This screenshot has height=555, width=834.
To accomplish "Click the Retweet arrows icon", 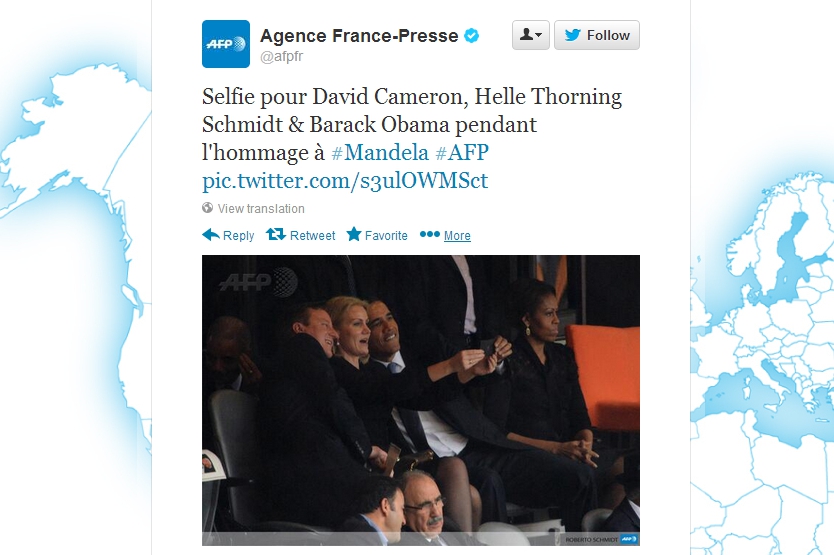I will point(276,234).
